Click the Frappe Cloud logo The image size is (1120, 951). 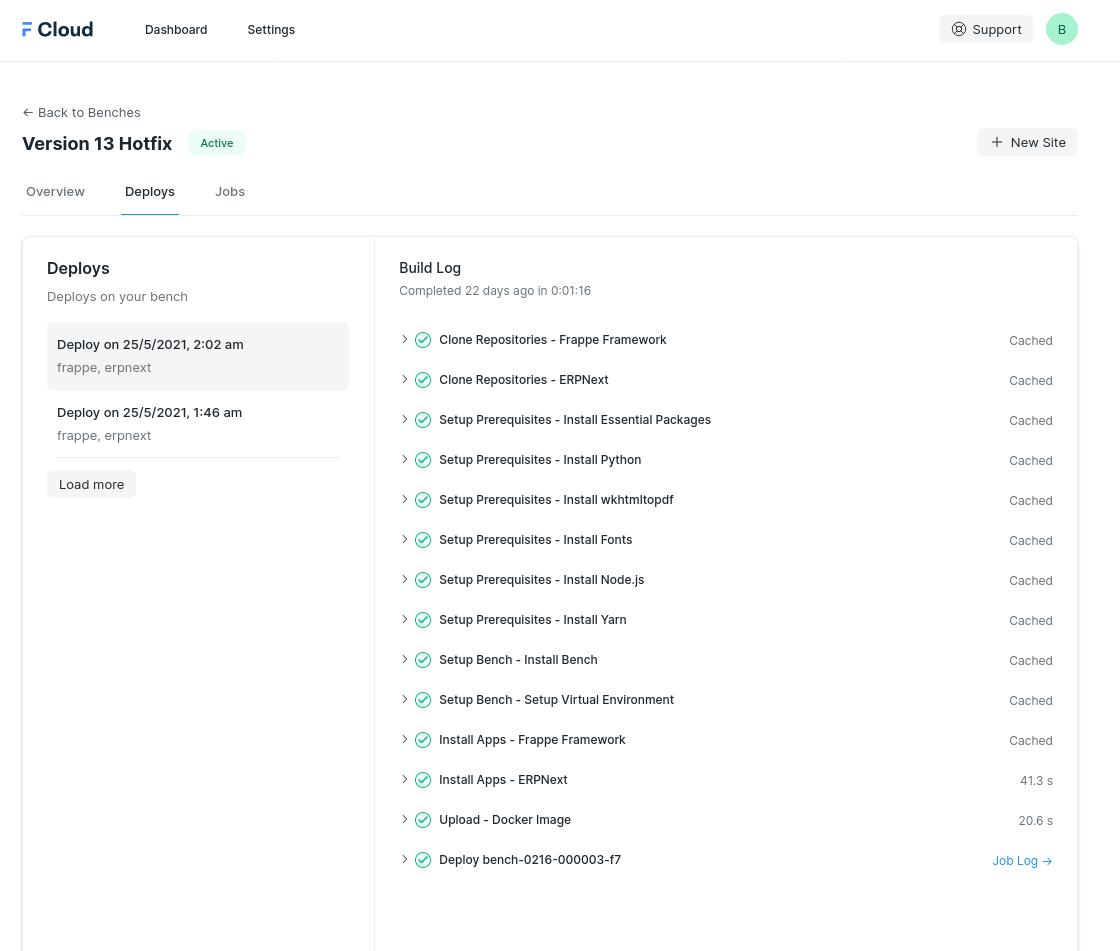click(x=57, y=29)
